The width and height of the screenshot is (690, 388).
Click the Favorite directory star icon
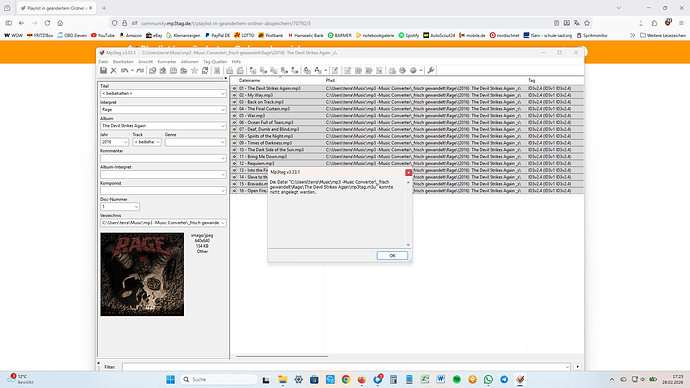(x=194, y=70)
